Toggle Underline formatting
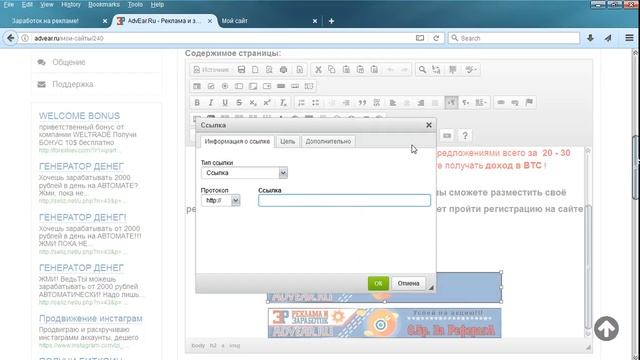 tap(225, 102)
